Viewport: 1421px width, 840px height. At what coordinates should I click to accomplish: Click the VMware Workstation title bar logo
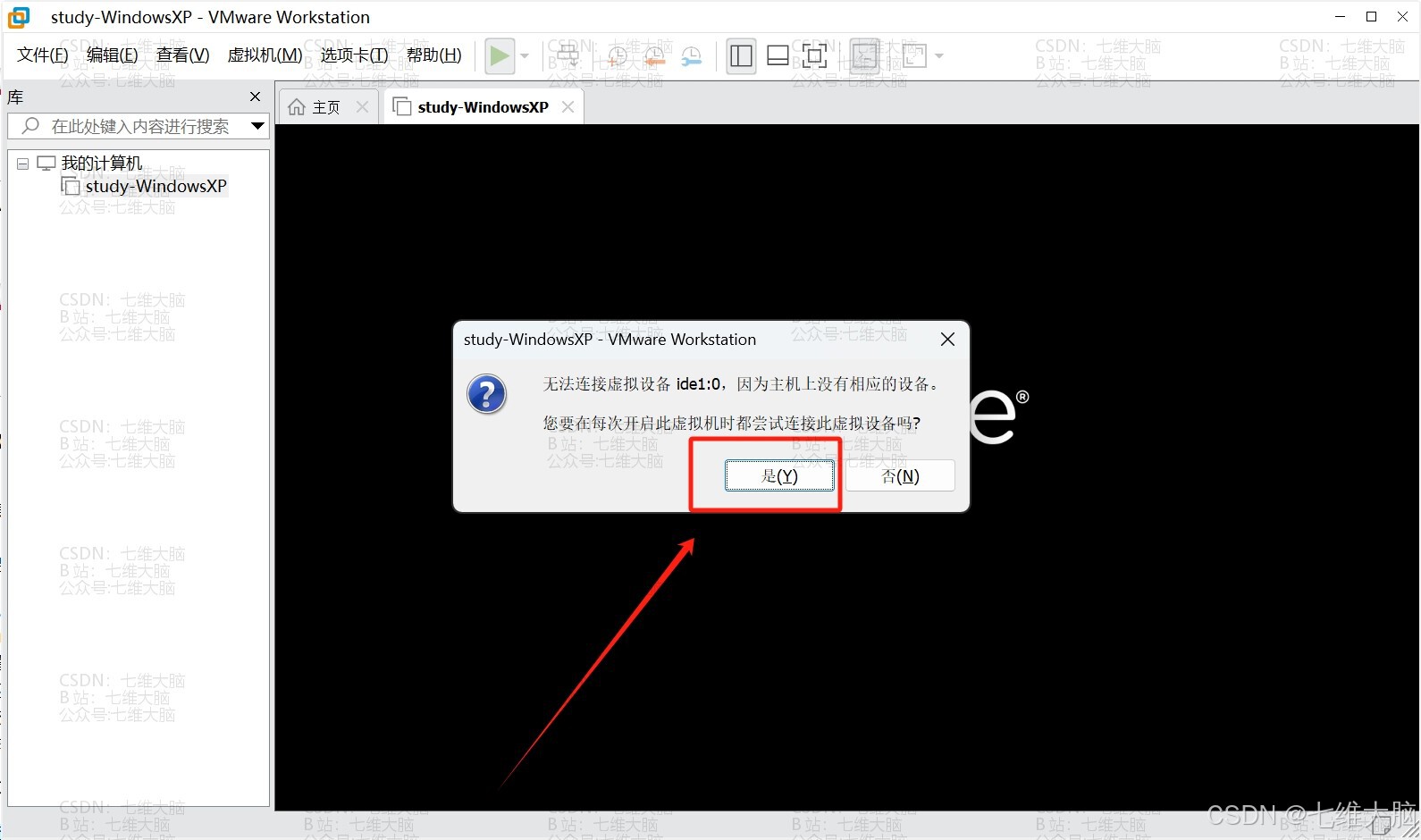point(19,17)
